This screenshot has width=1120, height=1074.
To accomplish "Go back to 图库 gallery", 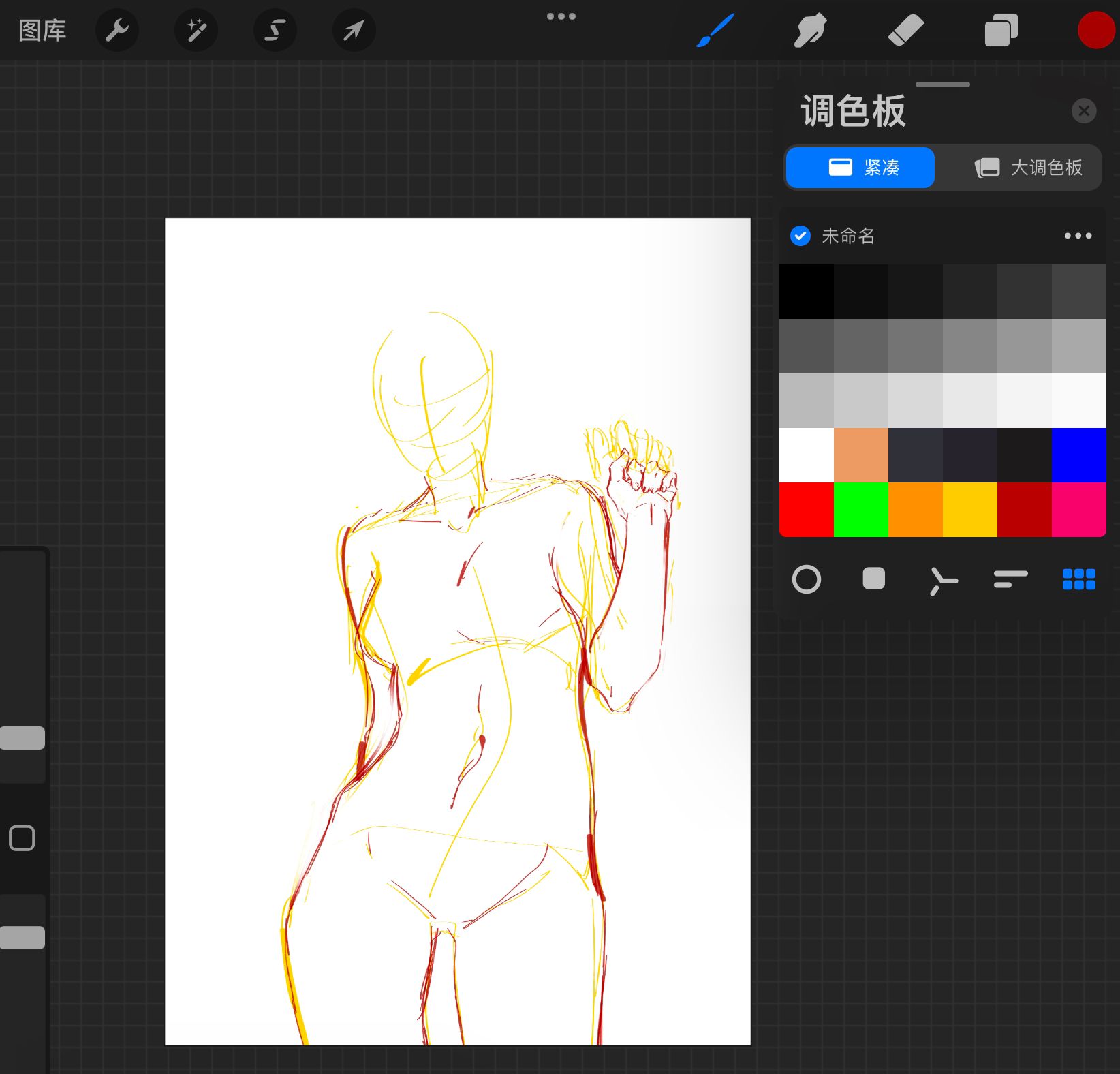I will click(x=42, y=31).
